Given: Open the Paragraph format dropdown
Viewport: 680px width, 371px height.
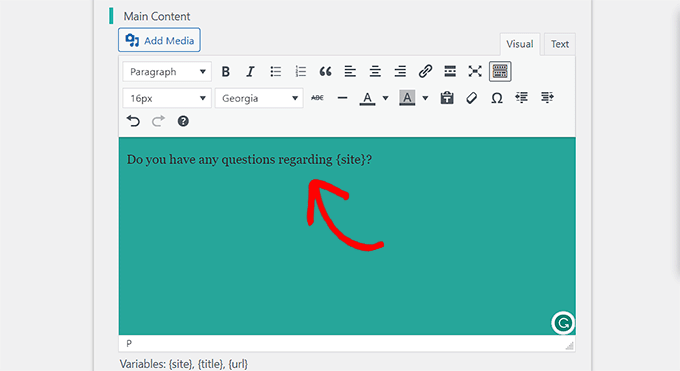Looking at the screenshot, I should (167, 72).
